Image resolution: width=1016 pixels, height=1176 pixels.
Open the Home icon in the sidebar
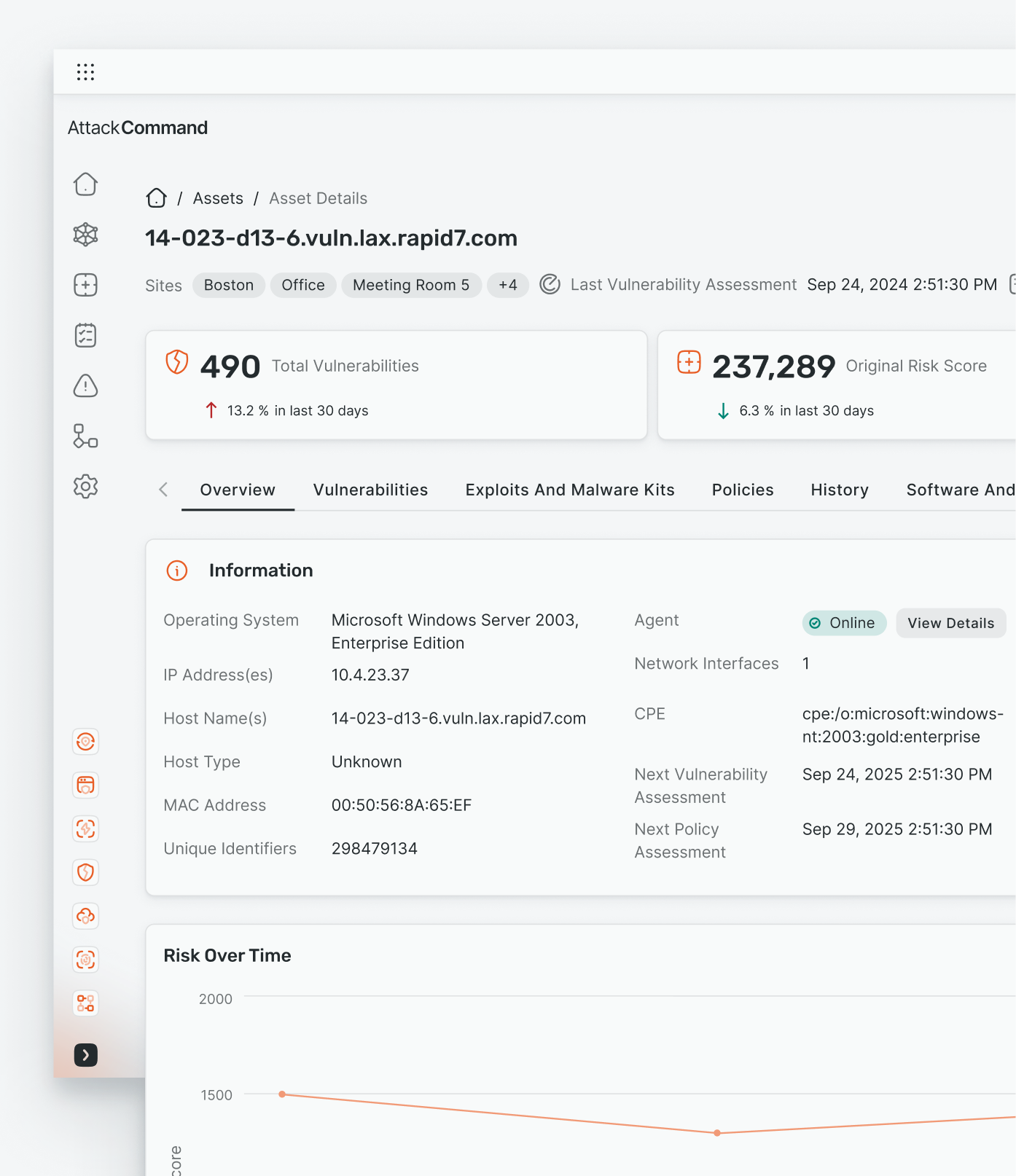85,184
